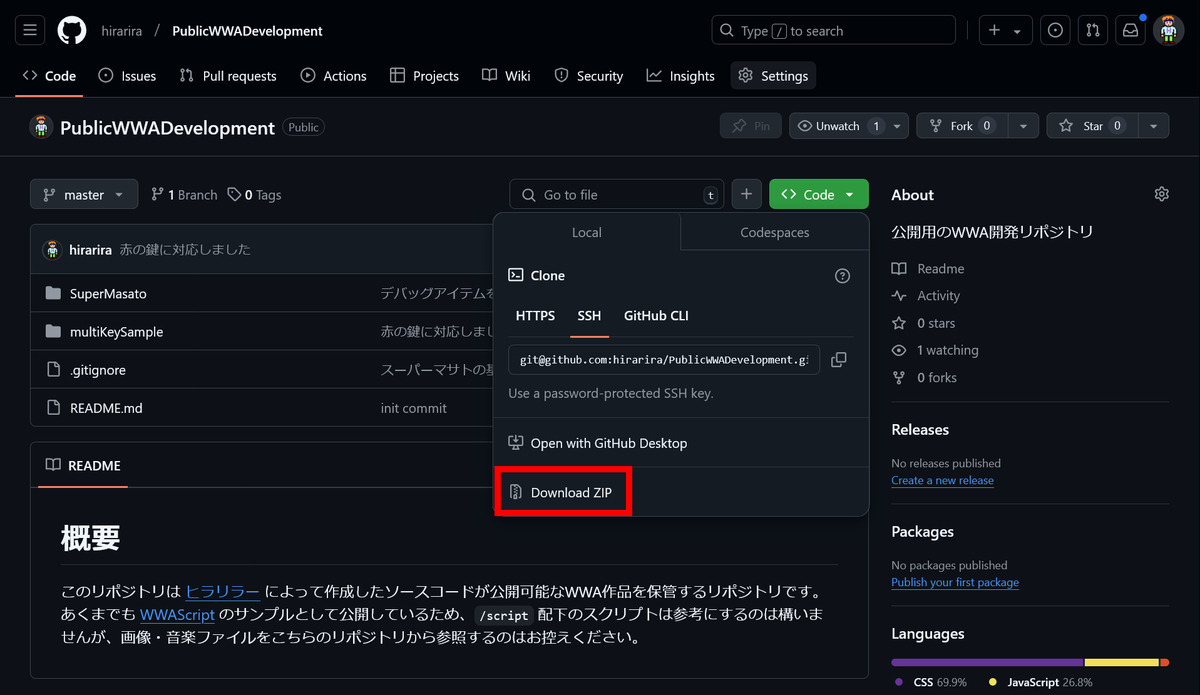Expand Unwatch notification options arrow
The width and height of the screenshot is (1200, 695).
(899, 126)
